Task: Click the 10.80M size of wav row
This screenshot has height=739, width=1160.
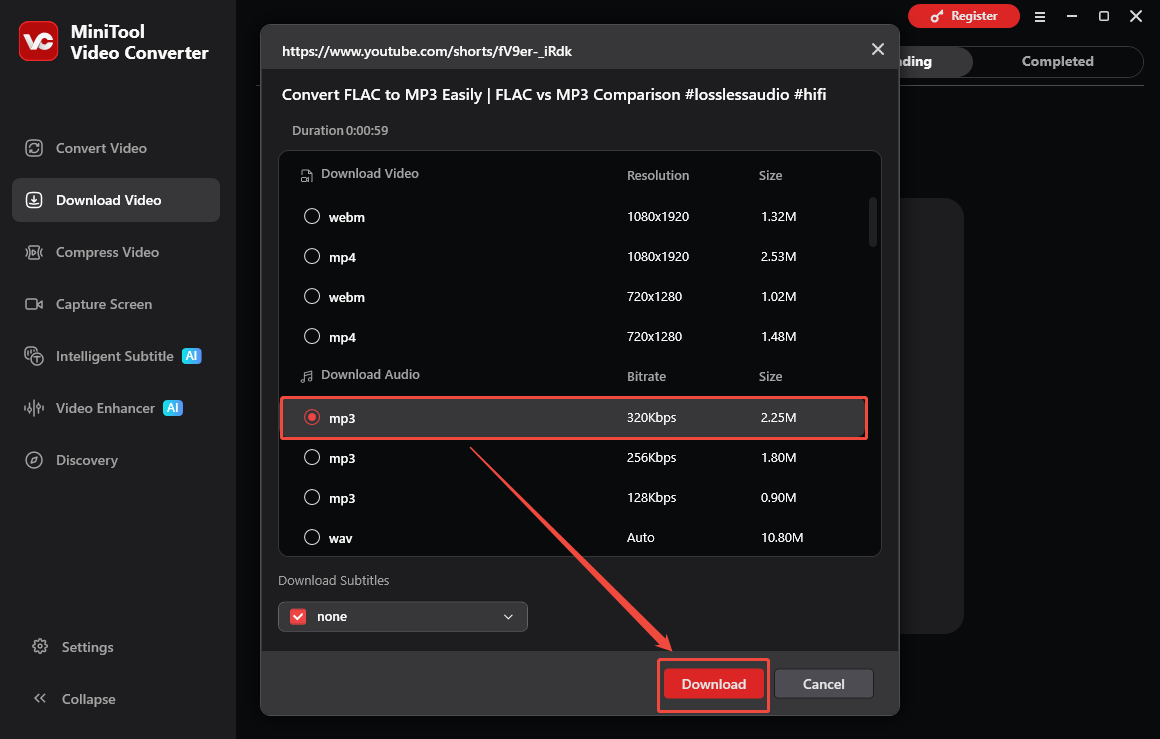Action: (782, 537)
